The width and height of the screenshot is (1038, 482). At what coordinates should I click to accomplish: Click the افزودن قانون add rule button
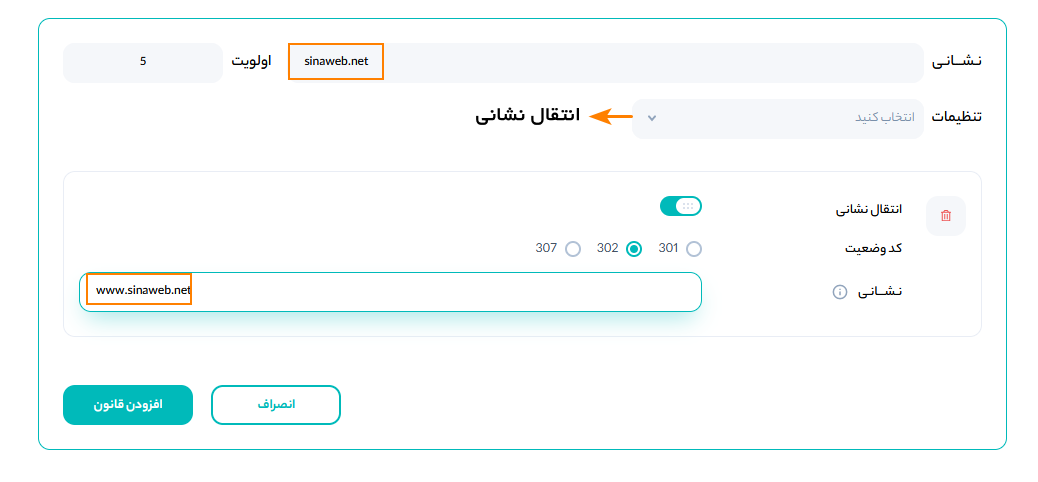pyautogui.click(x=128, y=405)
